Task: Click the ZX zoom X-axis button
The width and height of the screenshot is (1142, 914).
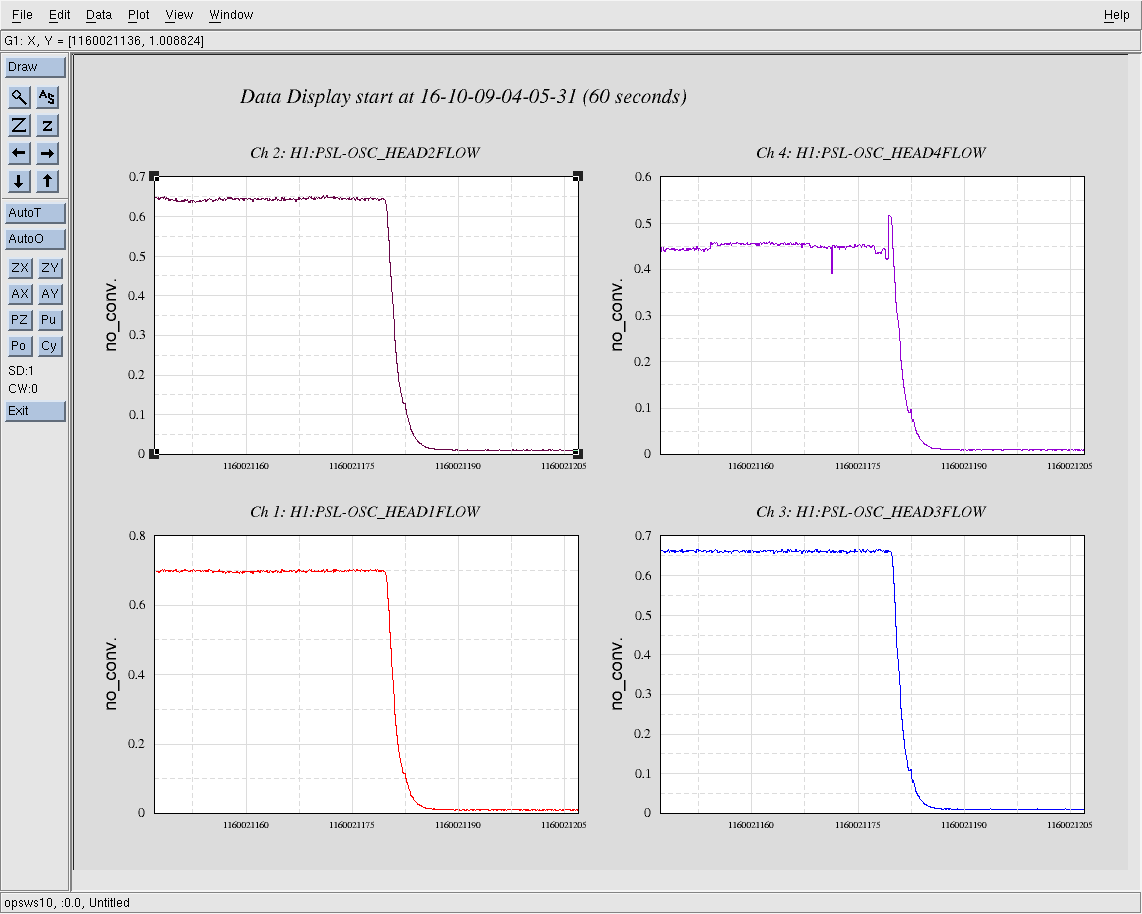Action: [x=20, y=268]
